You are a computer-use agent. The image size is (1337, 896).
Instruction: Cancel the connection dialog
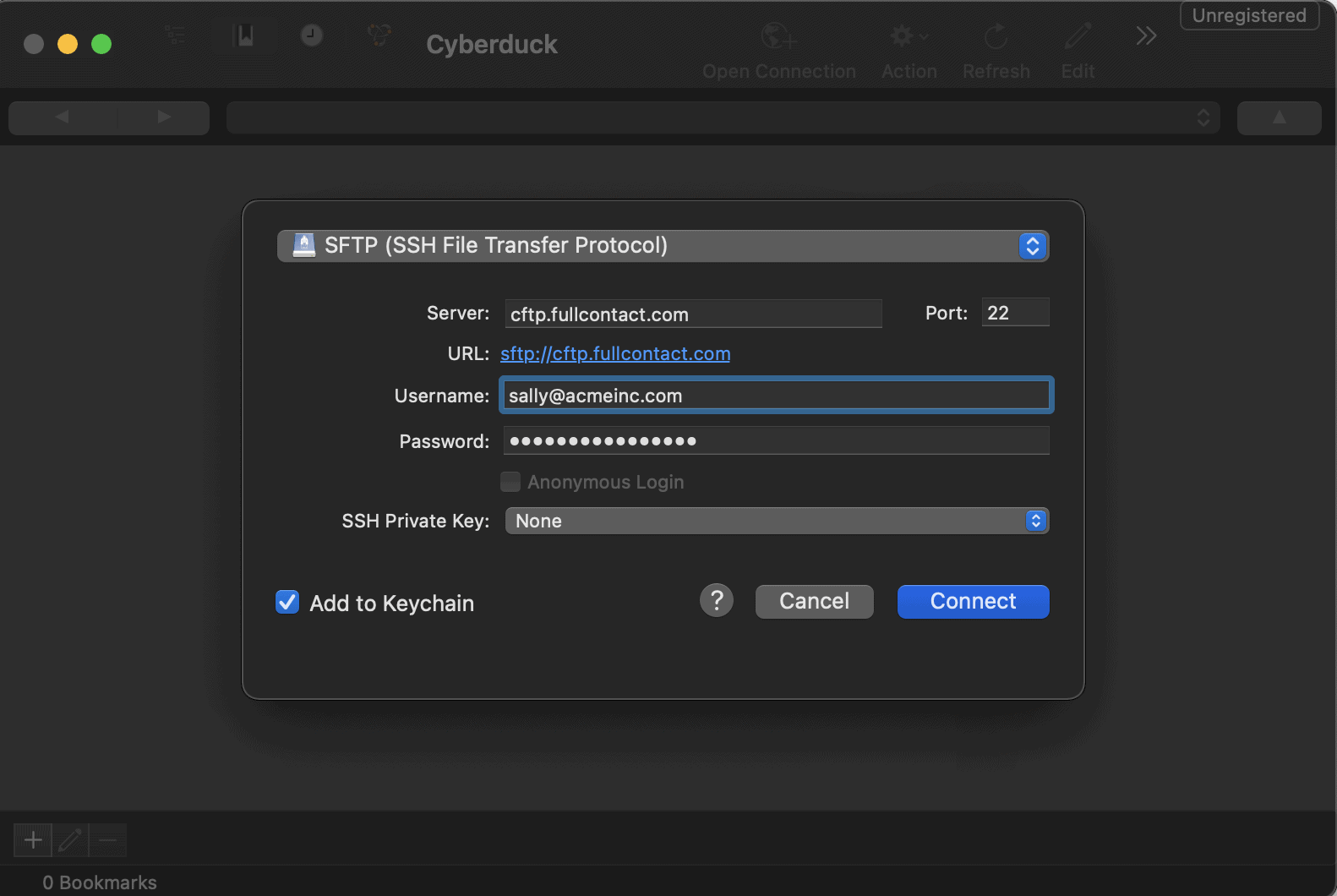click(x=814, y=601)
